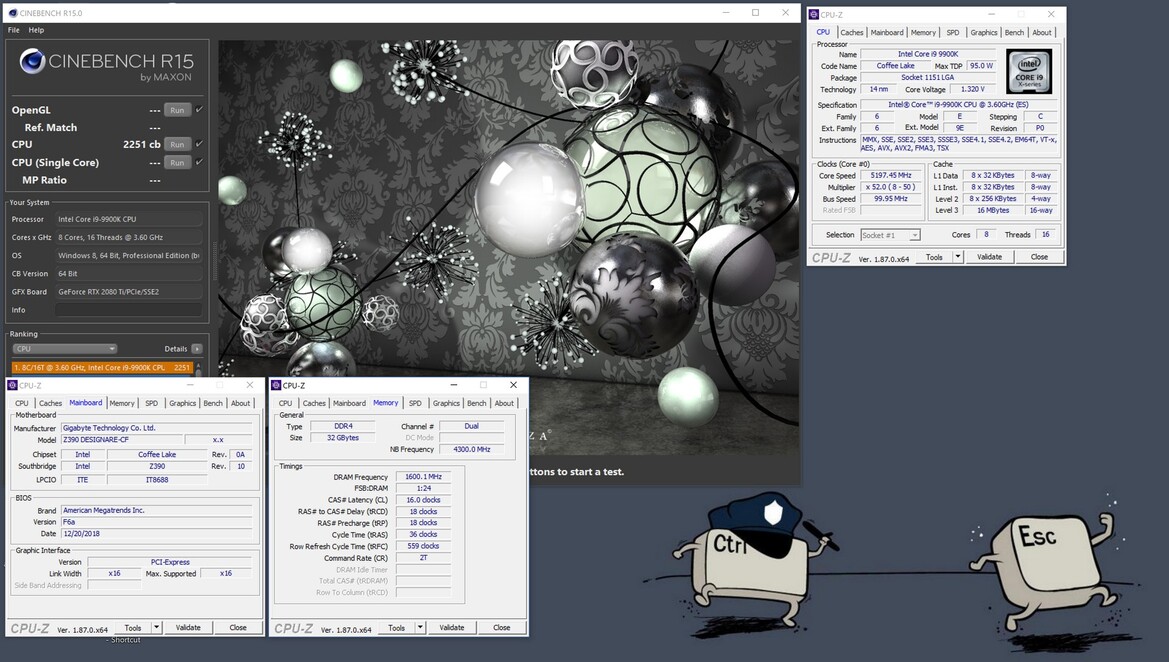Expand ranking Details with the arrow button
The height and width of the screenshot is (662, 1169).
tap(197, 349)
